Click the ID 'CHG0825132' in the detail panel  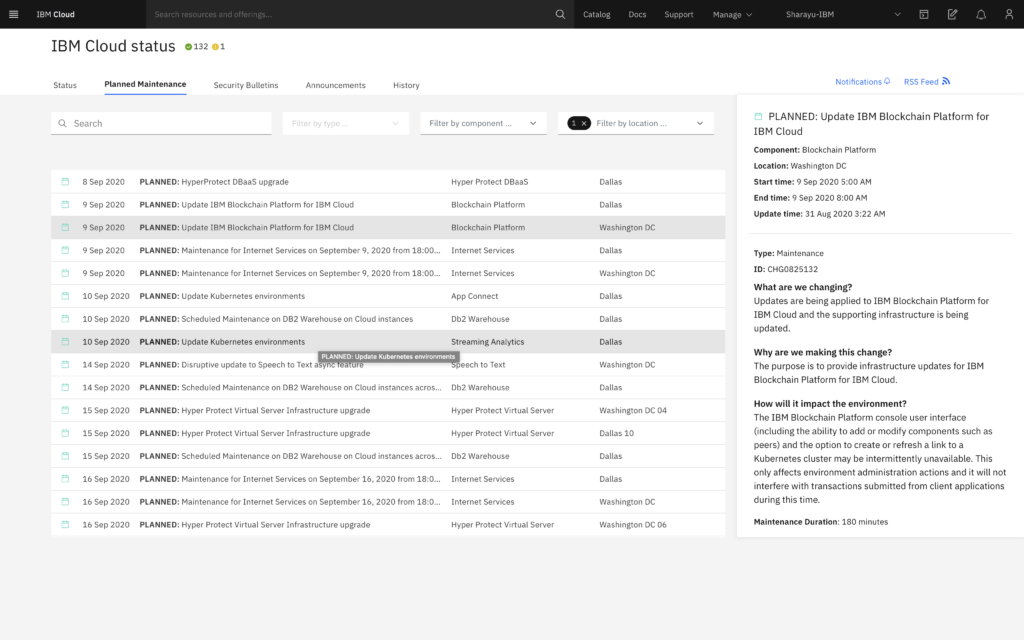[792, 269]
